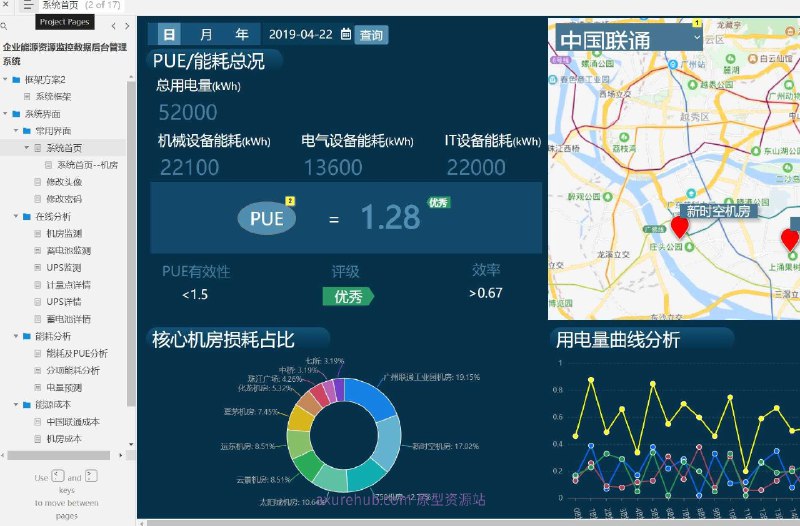Screen dimensions: 800x526
Task: Click the sidebar project title link
Action: pos(64,54)
